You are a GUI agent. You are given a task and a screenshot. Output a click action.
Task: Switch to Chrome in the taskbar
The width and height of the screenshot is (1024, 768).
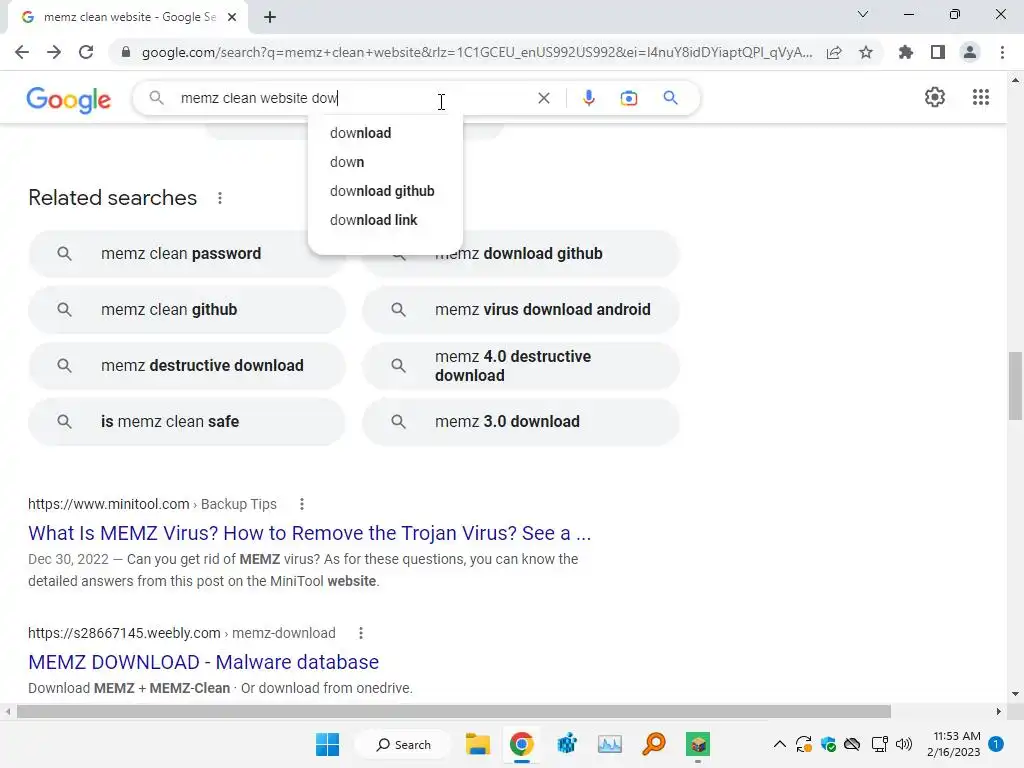click(521, 744)
